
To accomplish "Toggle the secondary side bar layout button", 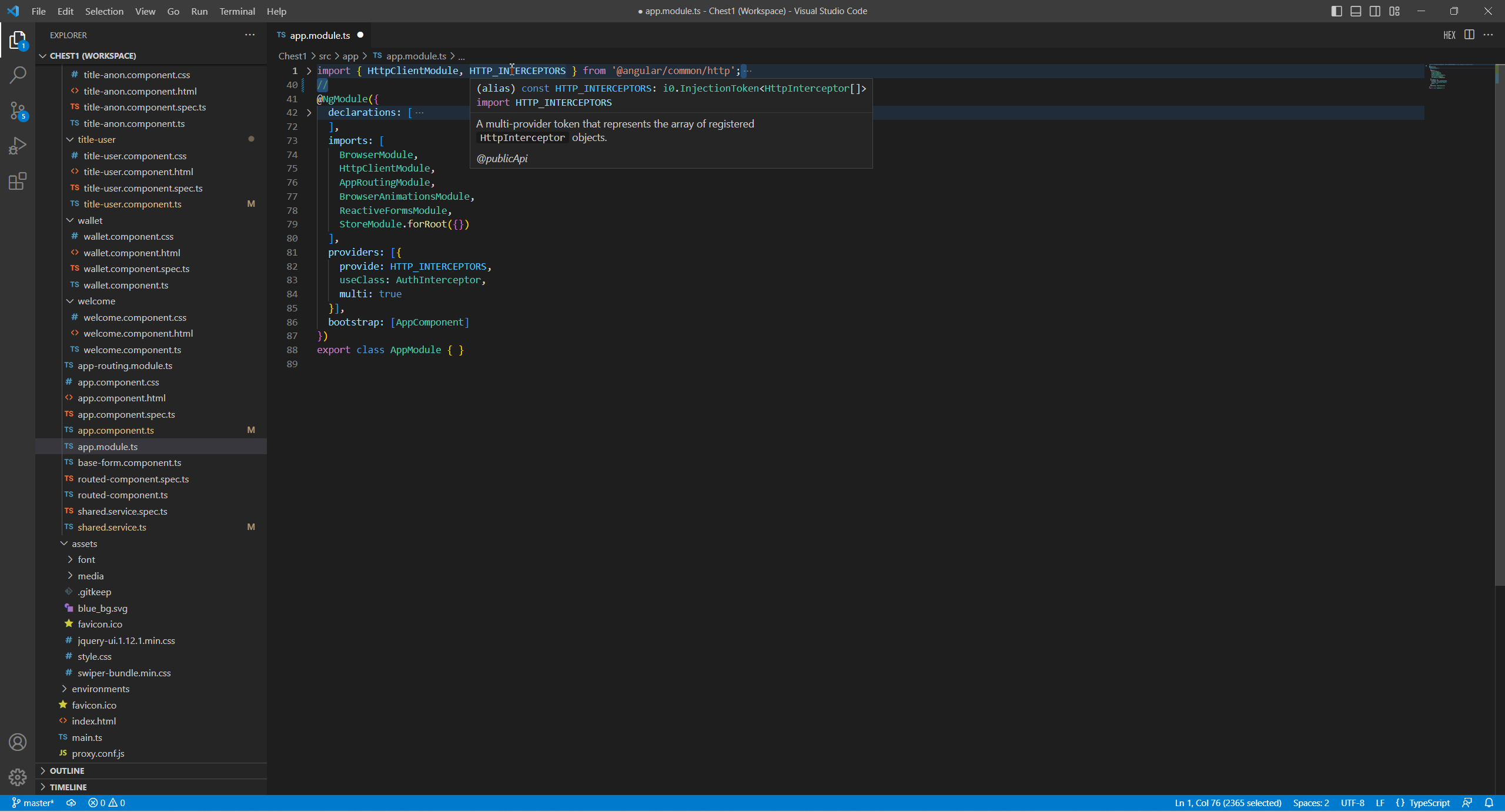I will (1375, 11).
